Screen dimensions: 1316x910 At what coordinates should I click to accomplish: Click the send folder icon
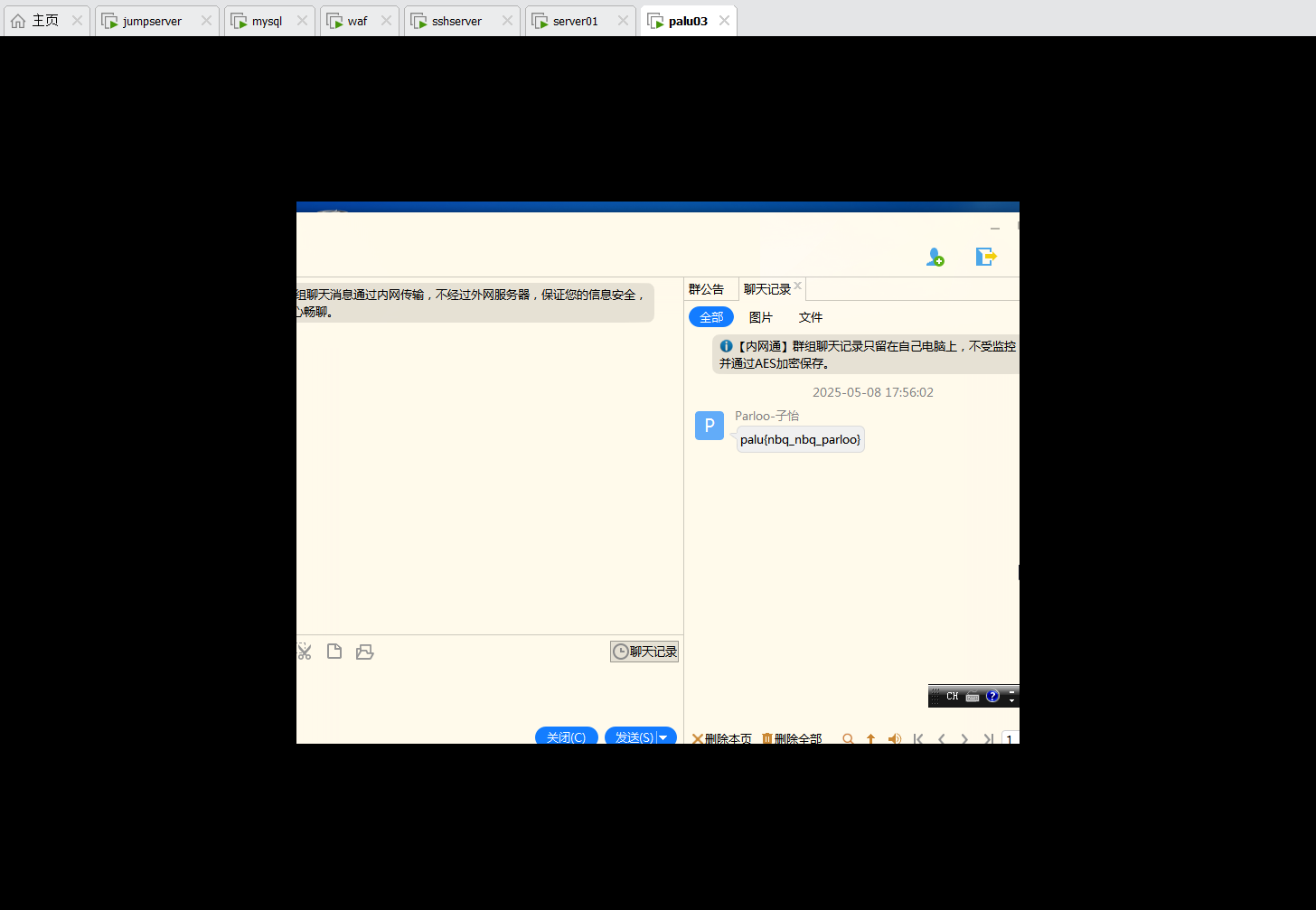[365, 652]
